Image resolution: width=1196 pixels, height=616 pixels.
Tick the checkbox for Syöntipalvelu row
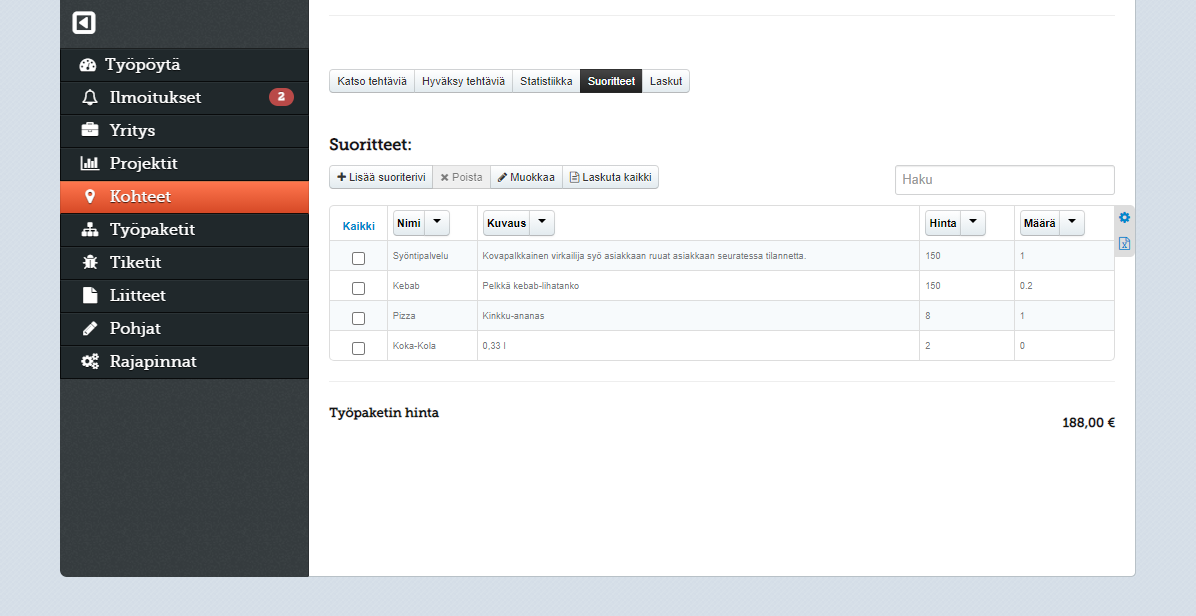(358, 258)
